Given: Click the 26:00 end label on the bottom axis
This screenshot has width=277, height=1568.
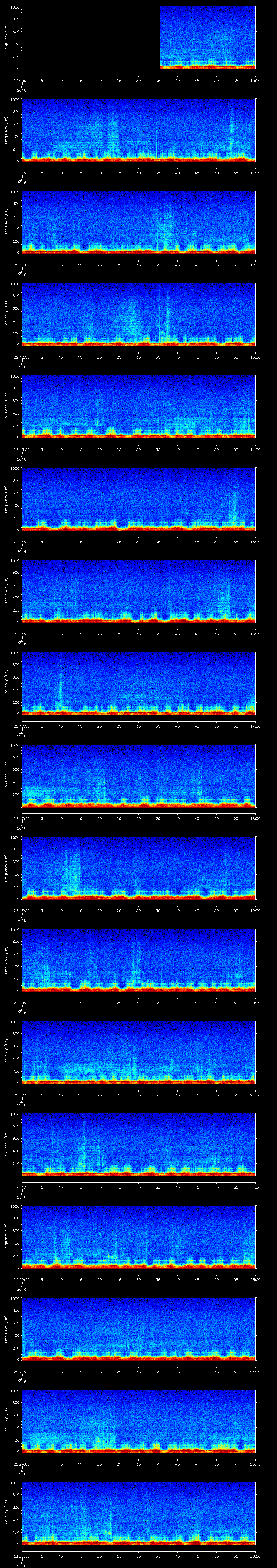Looking at the screenshot, I should tap(255, 1556).
